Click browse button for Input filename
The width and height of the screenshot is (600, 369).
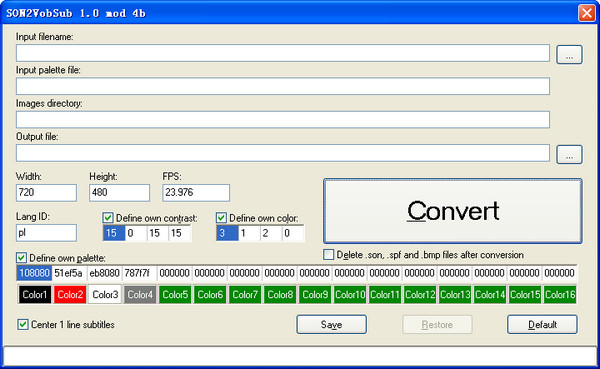569,54
